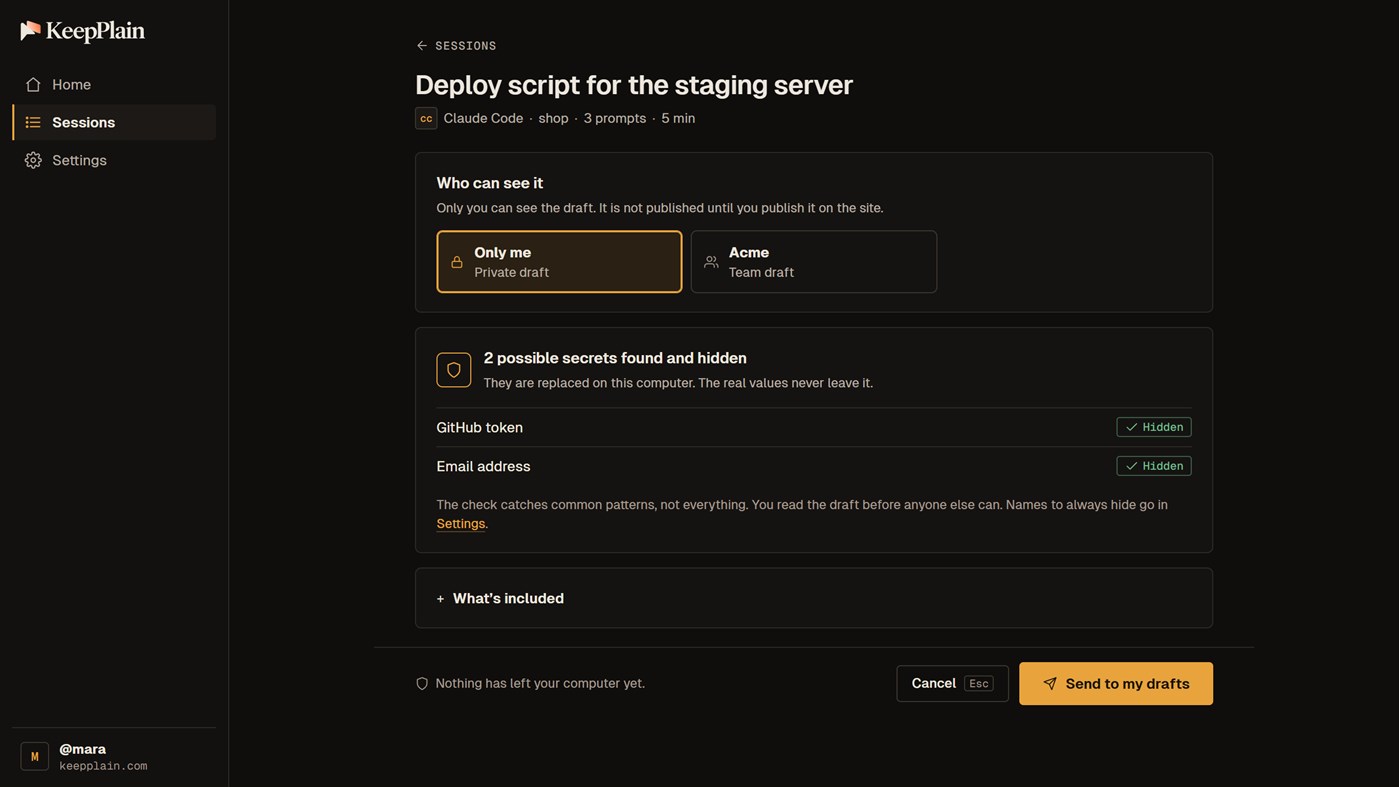The height and width of the screenshot is (787, 1399).
Task: Click the Settings gear icon in sidebar
Action: (x=33, y=160)
